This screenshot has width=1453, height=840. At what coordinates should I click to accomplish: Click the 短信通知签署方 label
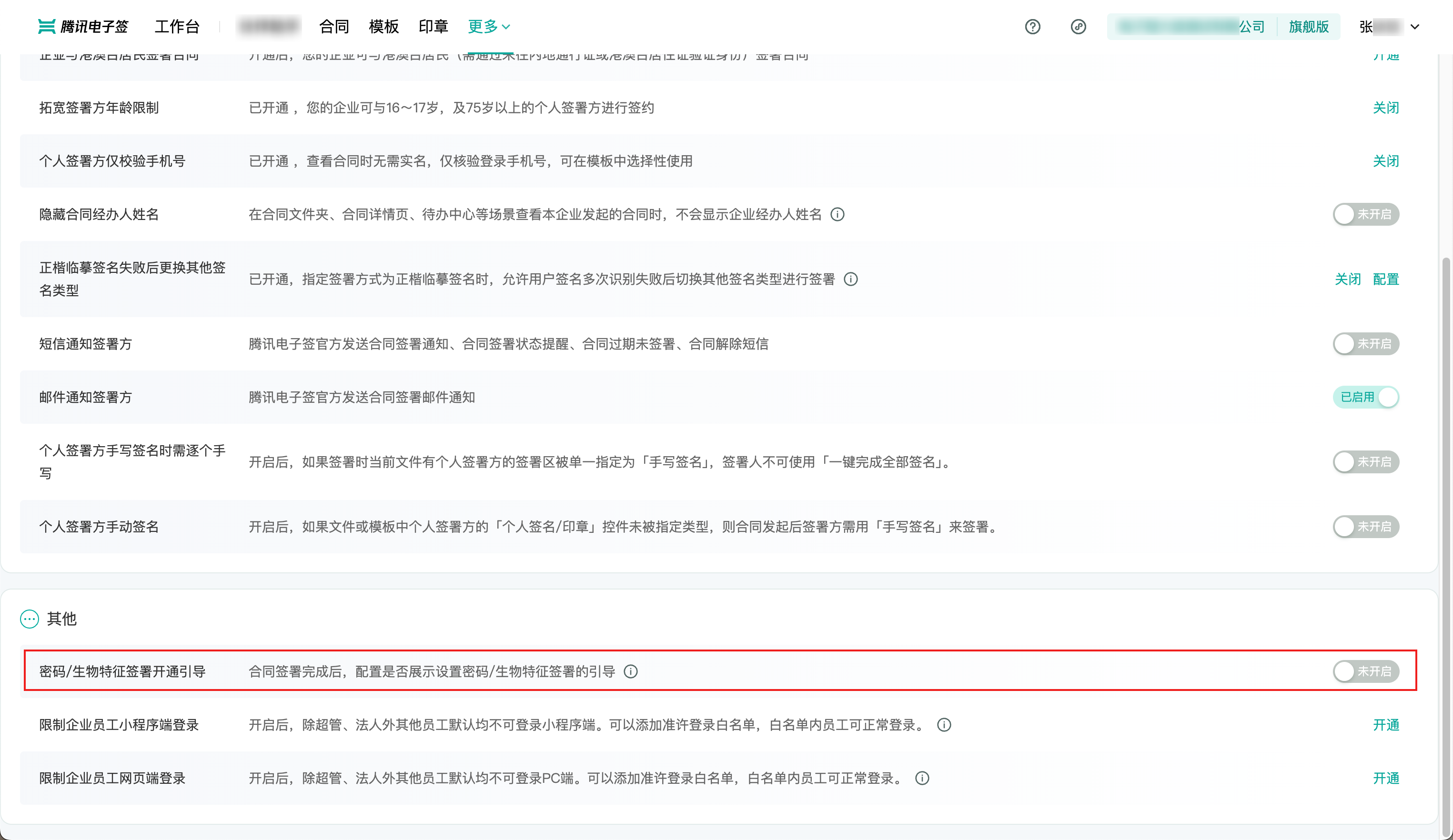pyautogui.click(x=85, y=344)
